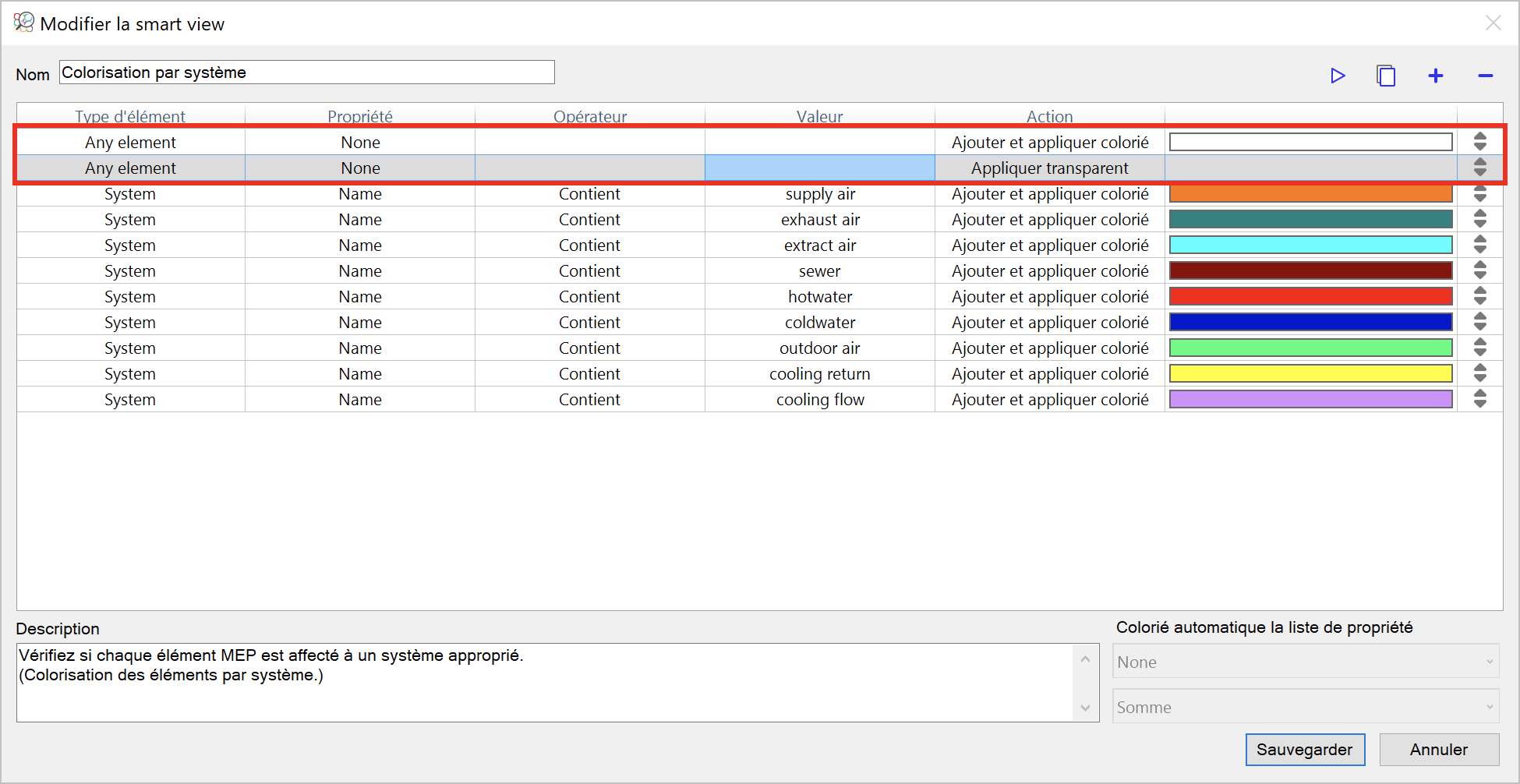Open the orange supply air color swatch
This screenshot has height=784, width=1520.
coord(1311,193)
